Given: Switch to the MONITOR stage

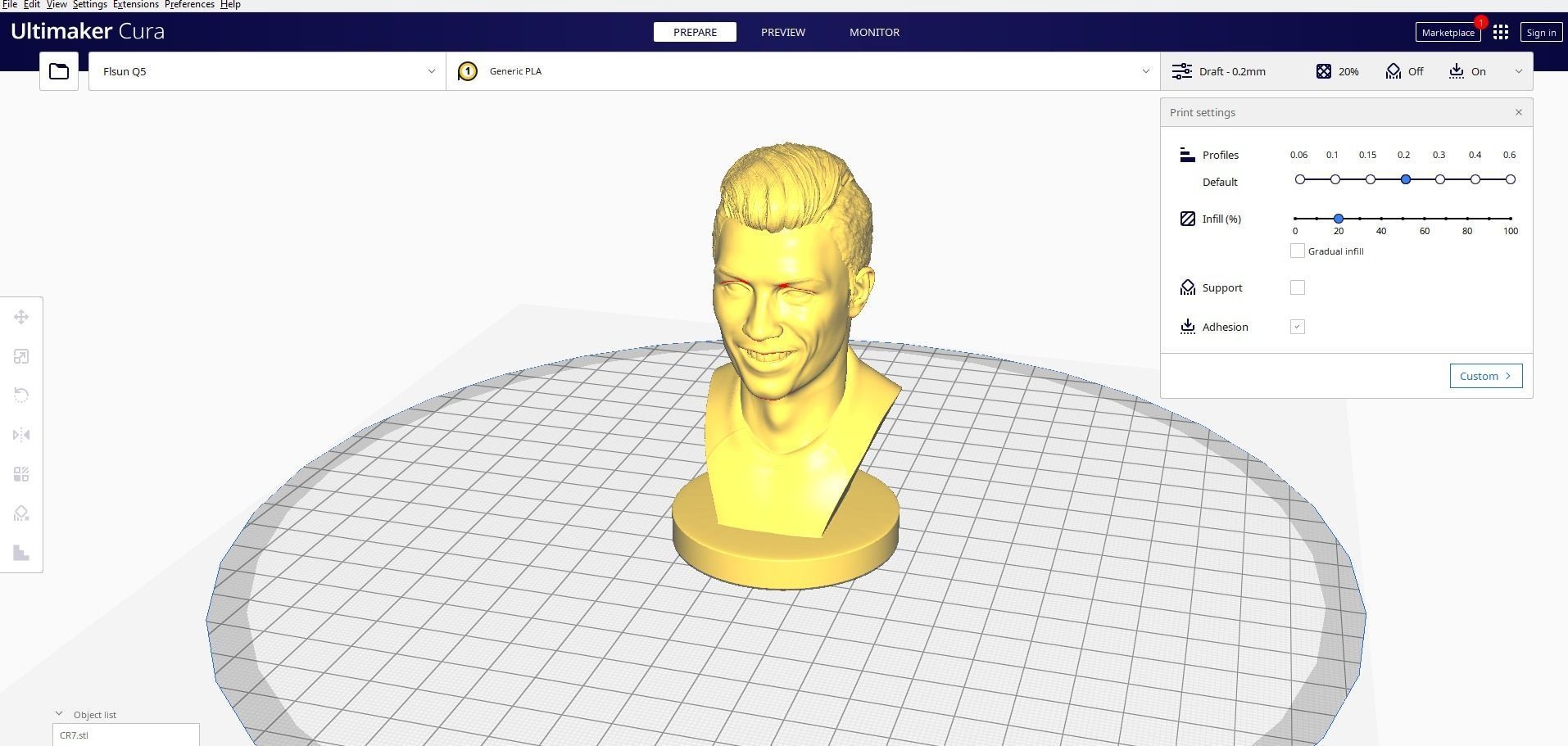Looking at the screenshot, I should coord(874,32).
